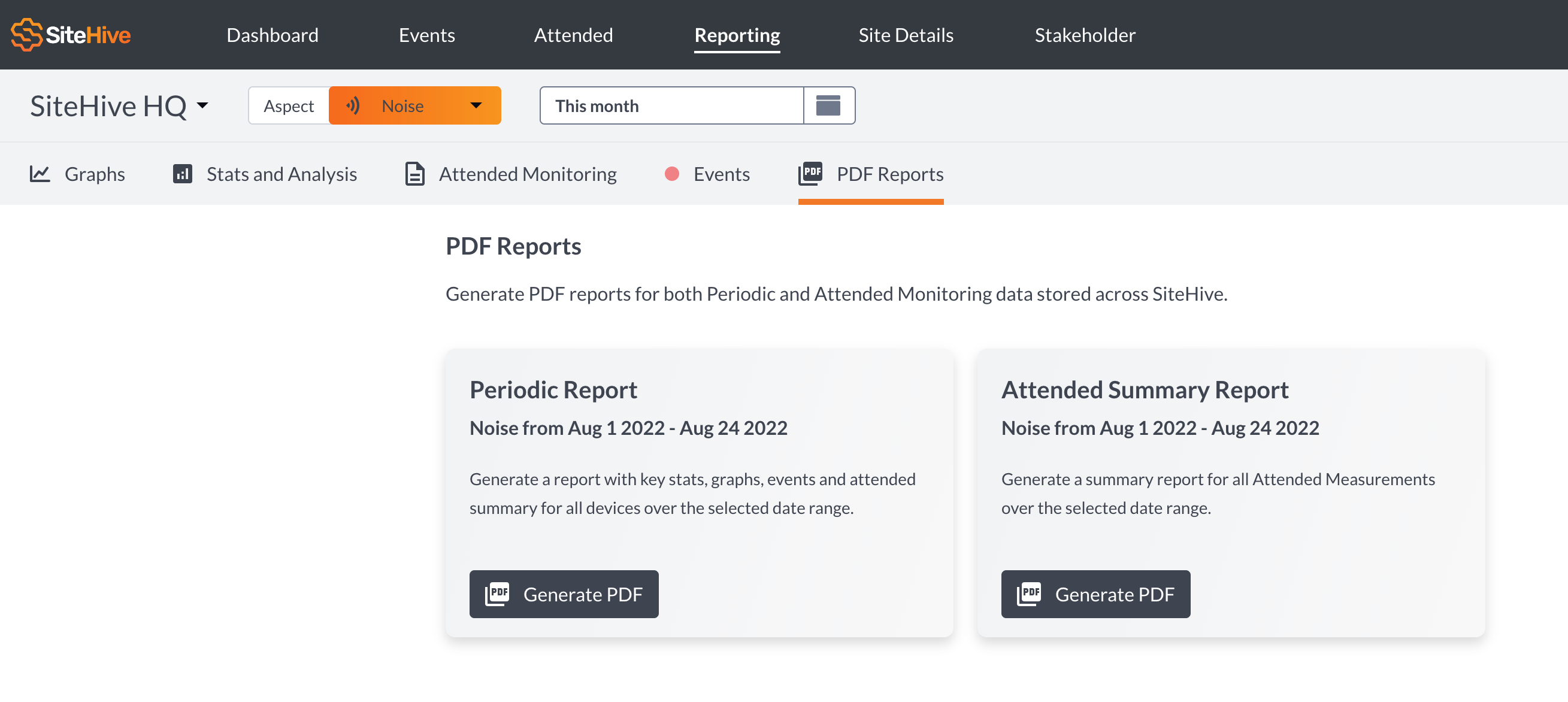This screenshot has height=702, width=1568.
Task: Click PDF icon in Attended Summary button
Action: (1029, 594)
